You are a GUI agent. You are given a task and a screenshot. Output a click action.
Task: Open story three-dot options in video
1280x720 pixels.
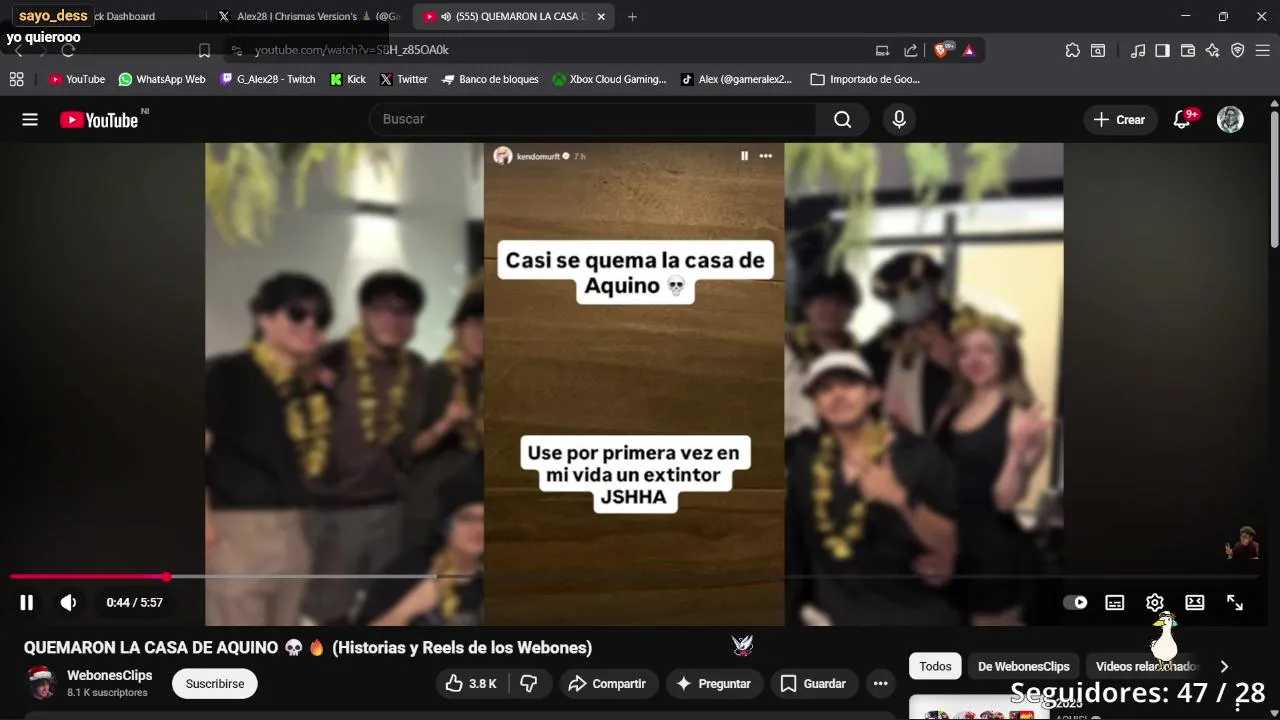coord(766,156)
